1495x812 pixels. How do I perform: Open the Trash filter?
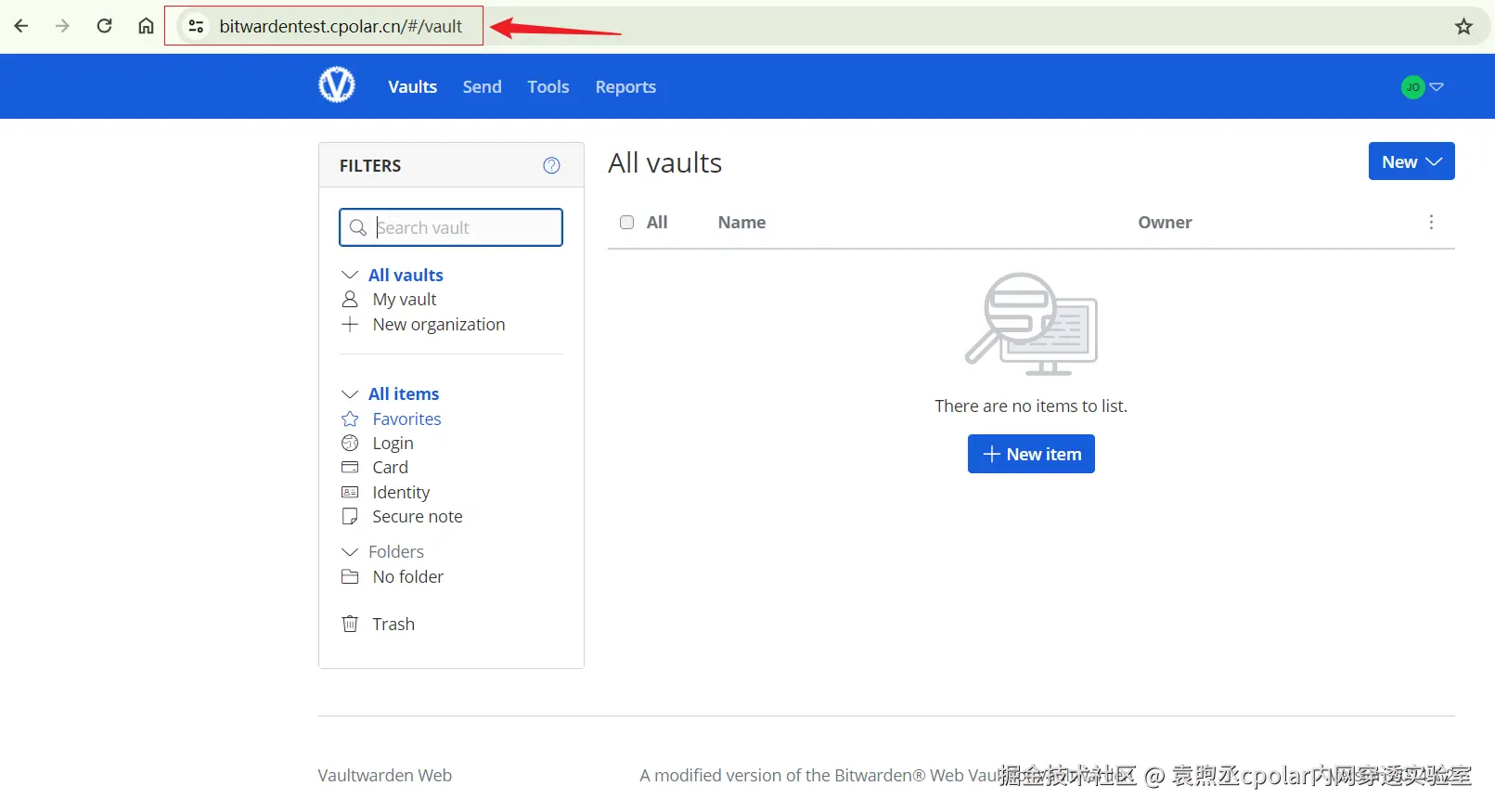click(393, 624)
